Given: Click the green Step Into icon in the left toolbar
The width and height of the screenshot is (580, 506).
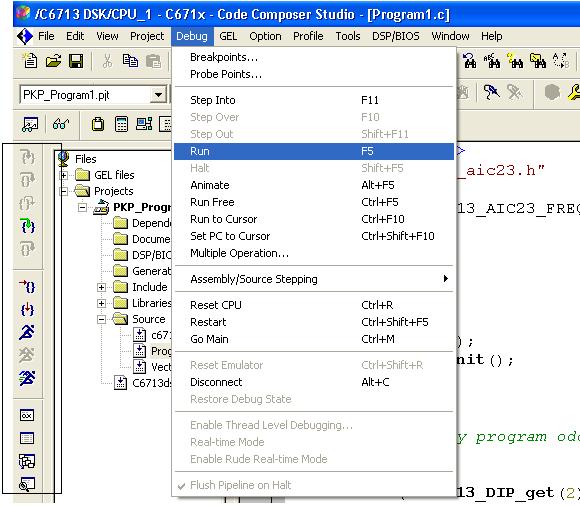Looking at the screenshot, I should click(27, 225).
